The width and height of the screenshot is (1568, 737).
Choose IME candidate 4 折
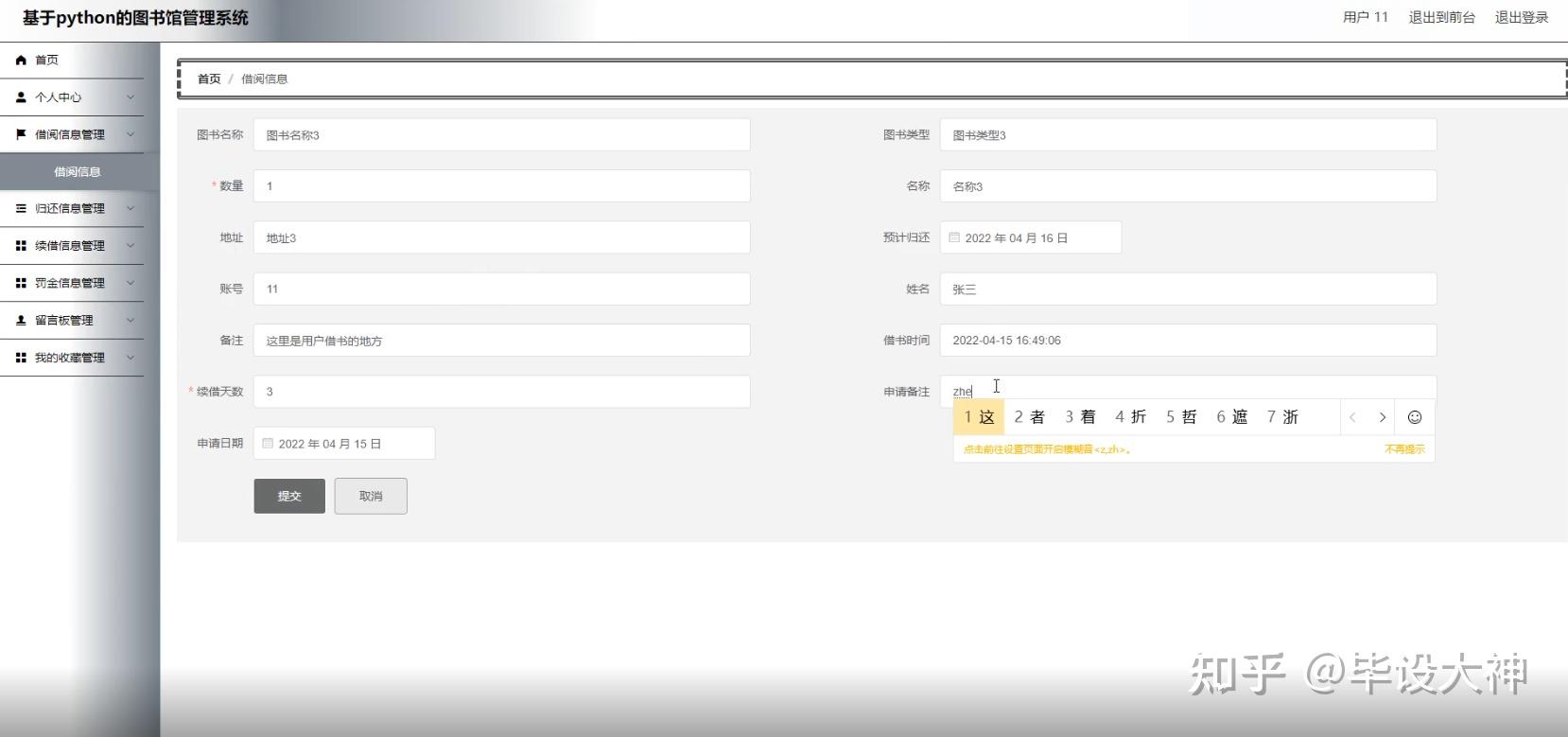[1130, 417]
